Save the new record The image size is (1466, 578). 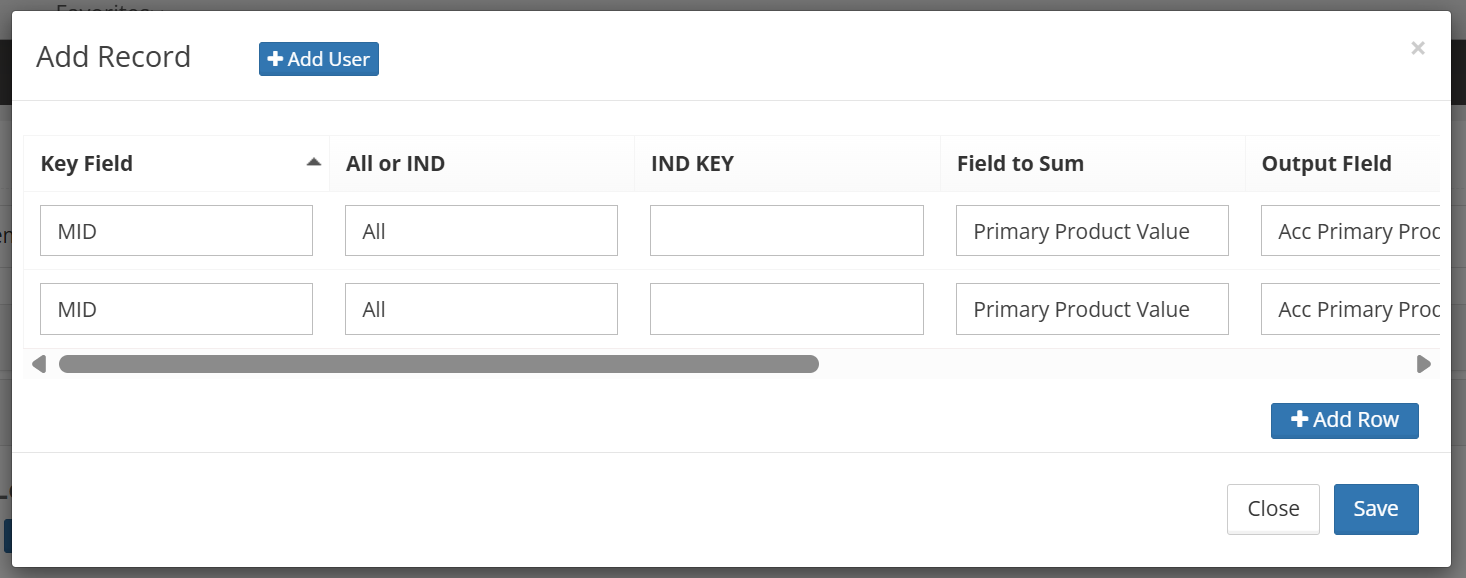coord(1375,509)
